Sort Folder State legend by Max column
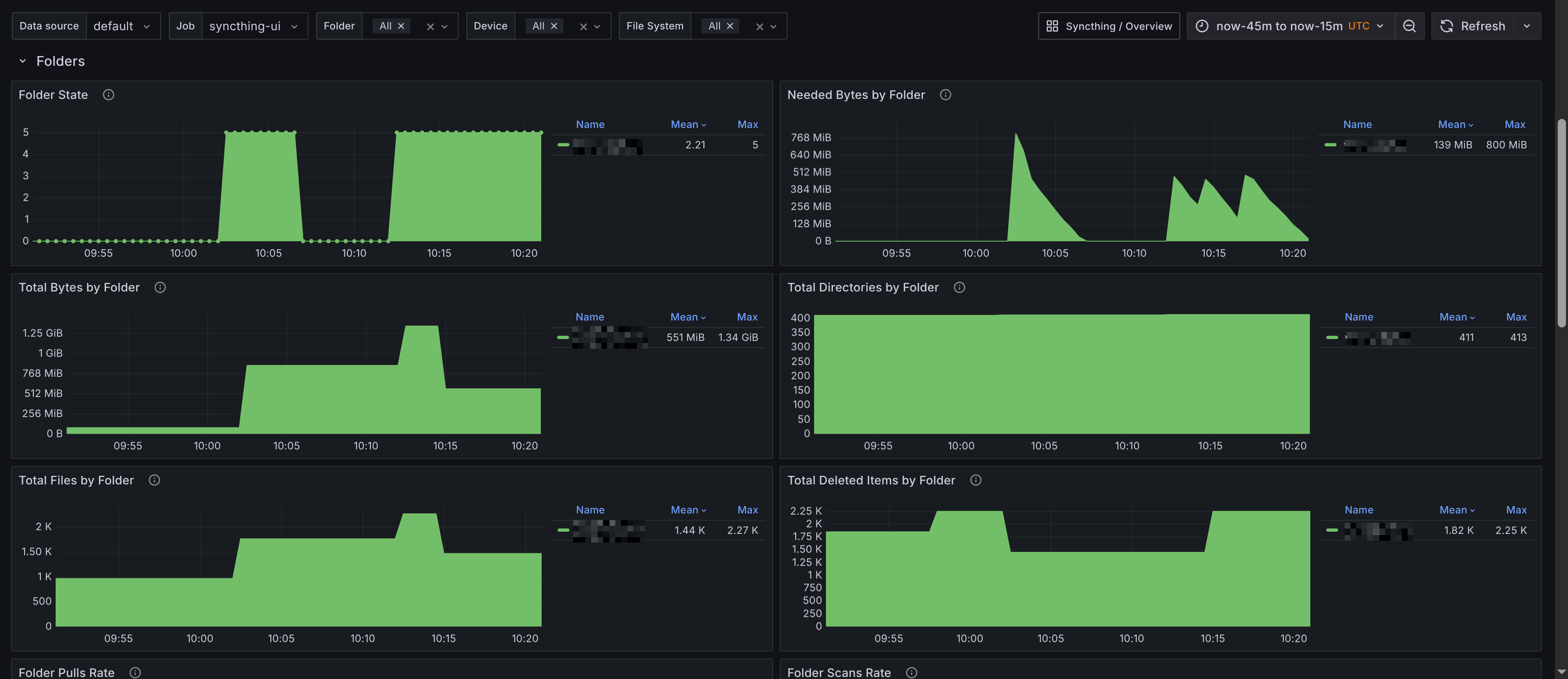The width and height of the screenshot is (1568, 679). pyautogui.click(x=747, y=124)
